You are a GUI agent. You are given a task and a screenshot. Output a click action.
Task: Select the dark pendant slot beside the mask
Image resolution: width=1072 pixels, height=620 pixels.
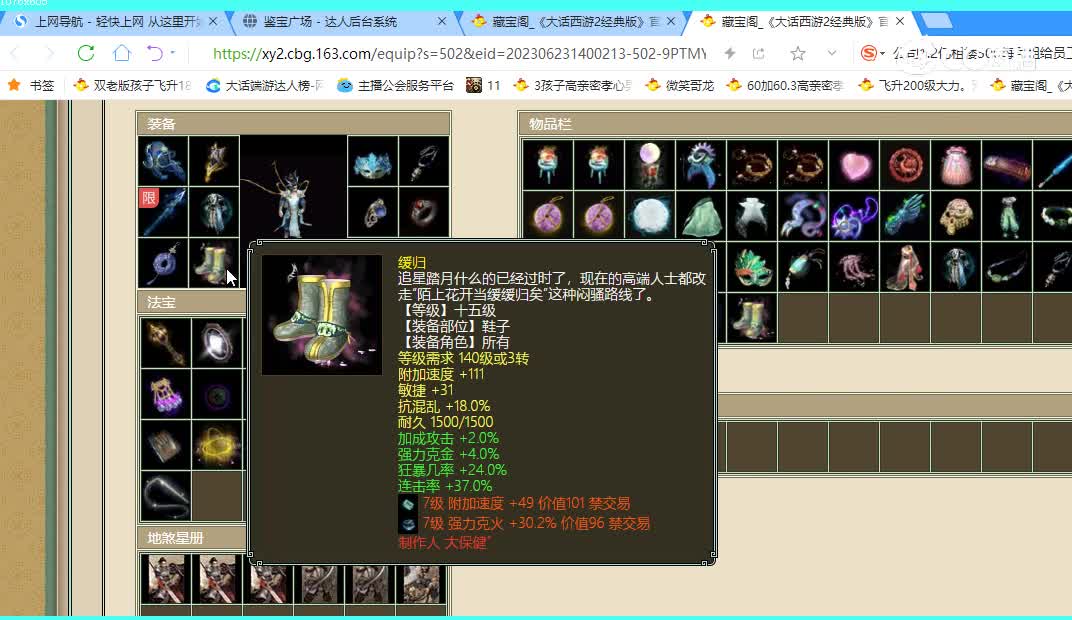coord(424,161)
